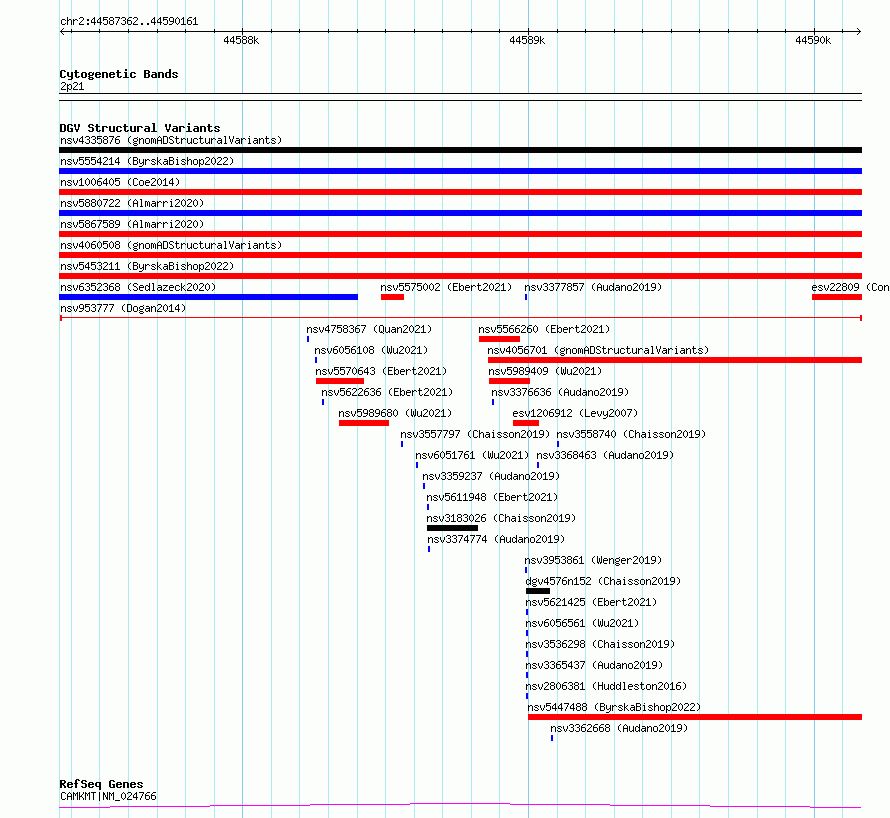Open nsv5622636 Ebert2021 label
This screenshot has width=890, height=818.
387,392
